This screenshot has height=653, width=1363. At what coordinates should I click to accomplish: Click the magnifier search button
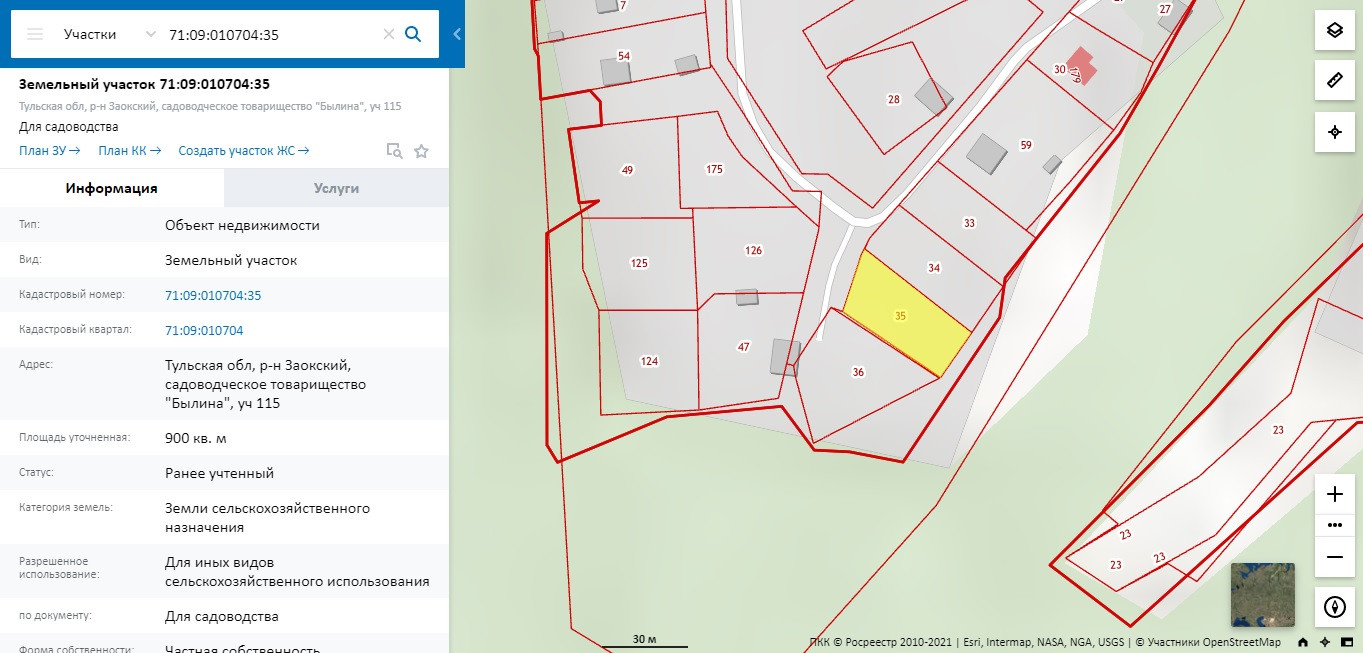pyautogui.click(x=413, y=34)
